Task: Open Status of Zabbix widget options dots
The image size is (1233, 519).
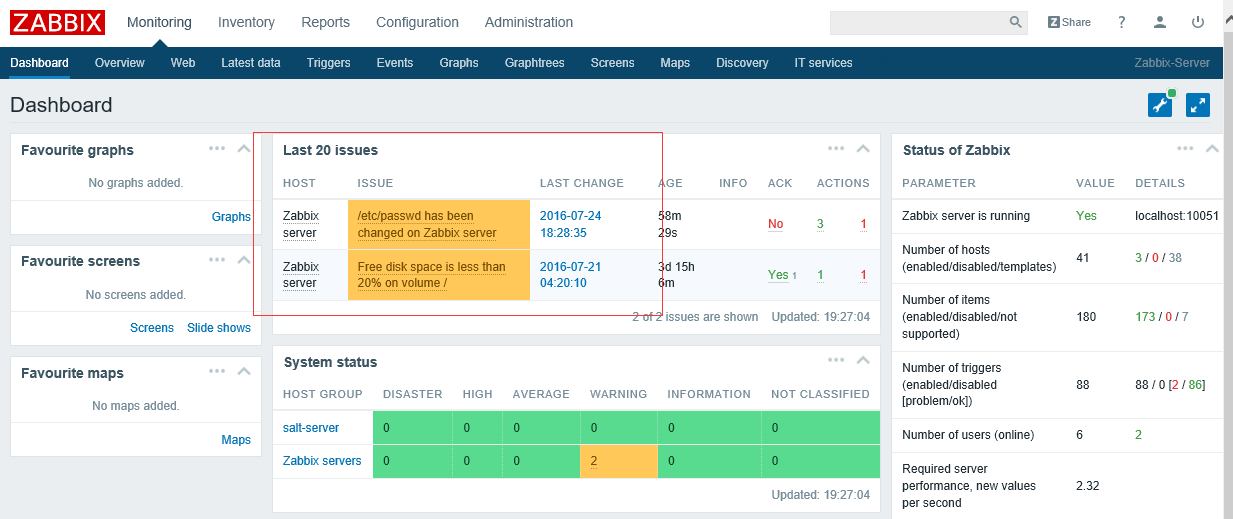Action: pyautogui.click(x=1185, y=148)
